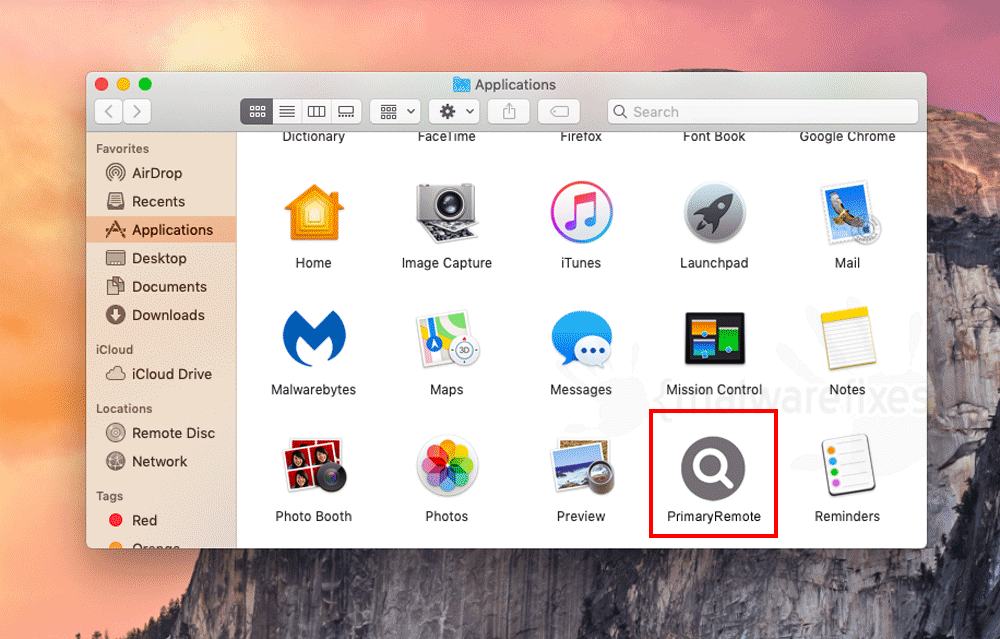The width and height of the screenshot is (1000, 639).
Task: Click the Tags sidebar heading
Action: click(110, 496)
